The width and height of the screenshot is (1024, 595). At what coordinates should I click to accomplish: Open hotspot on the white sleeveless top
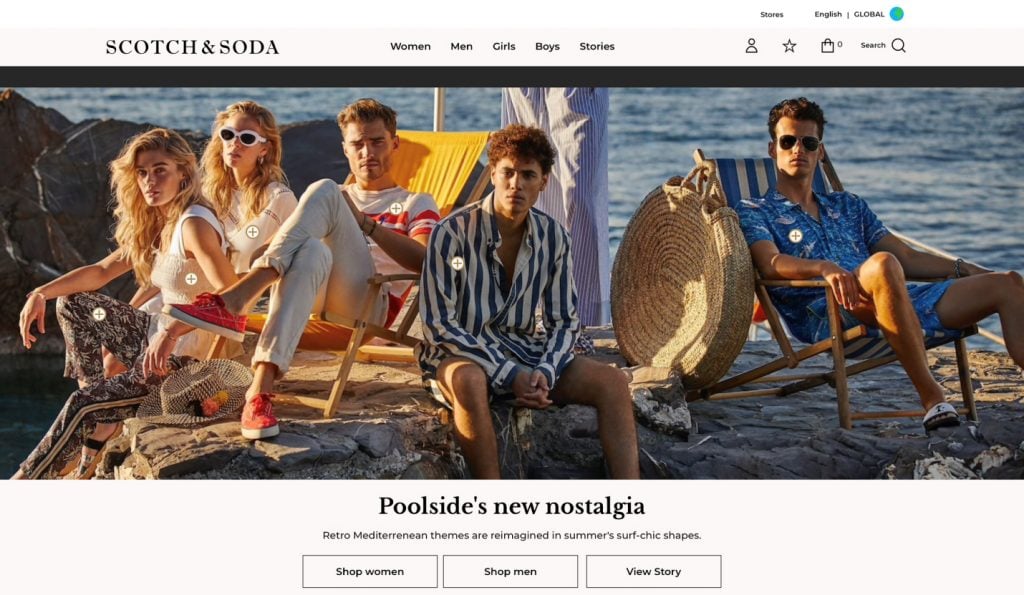[x=191, y=279]
